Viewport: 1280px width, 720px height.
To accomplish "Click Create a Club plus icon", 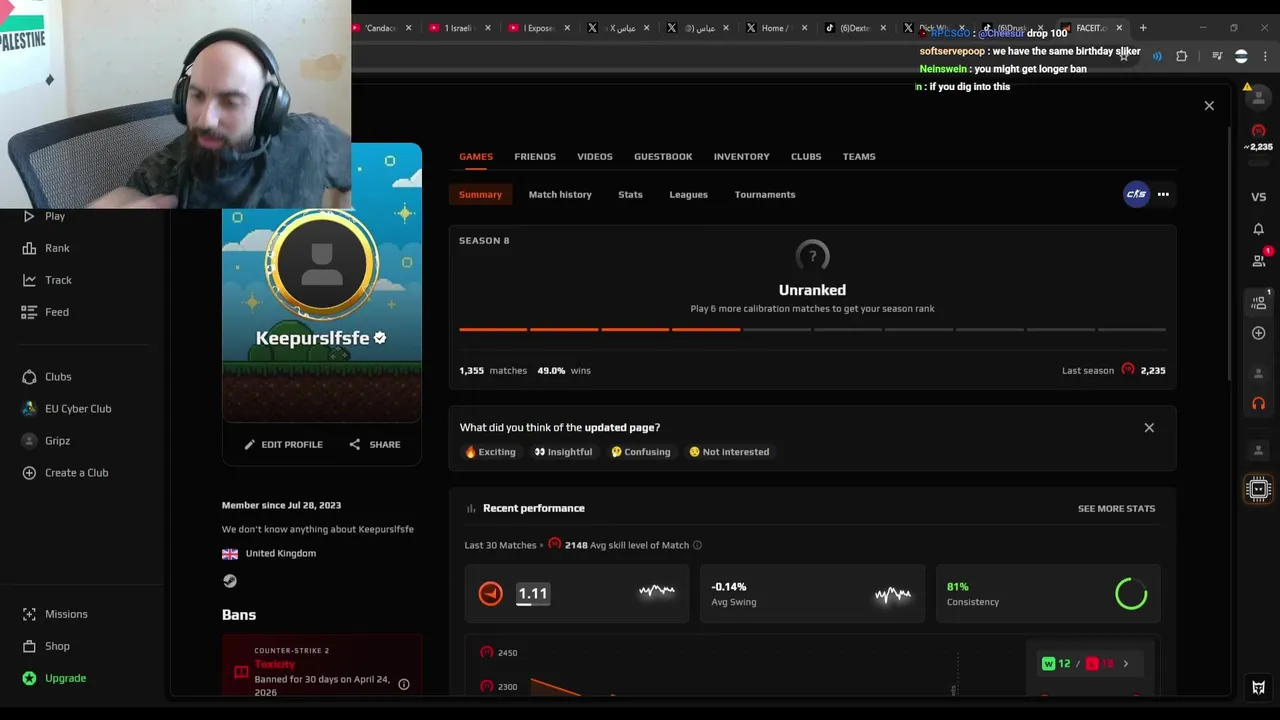I will point(29,473).
